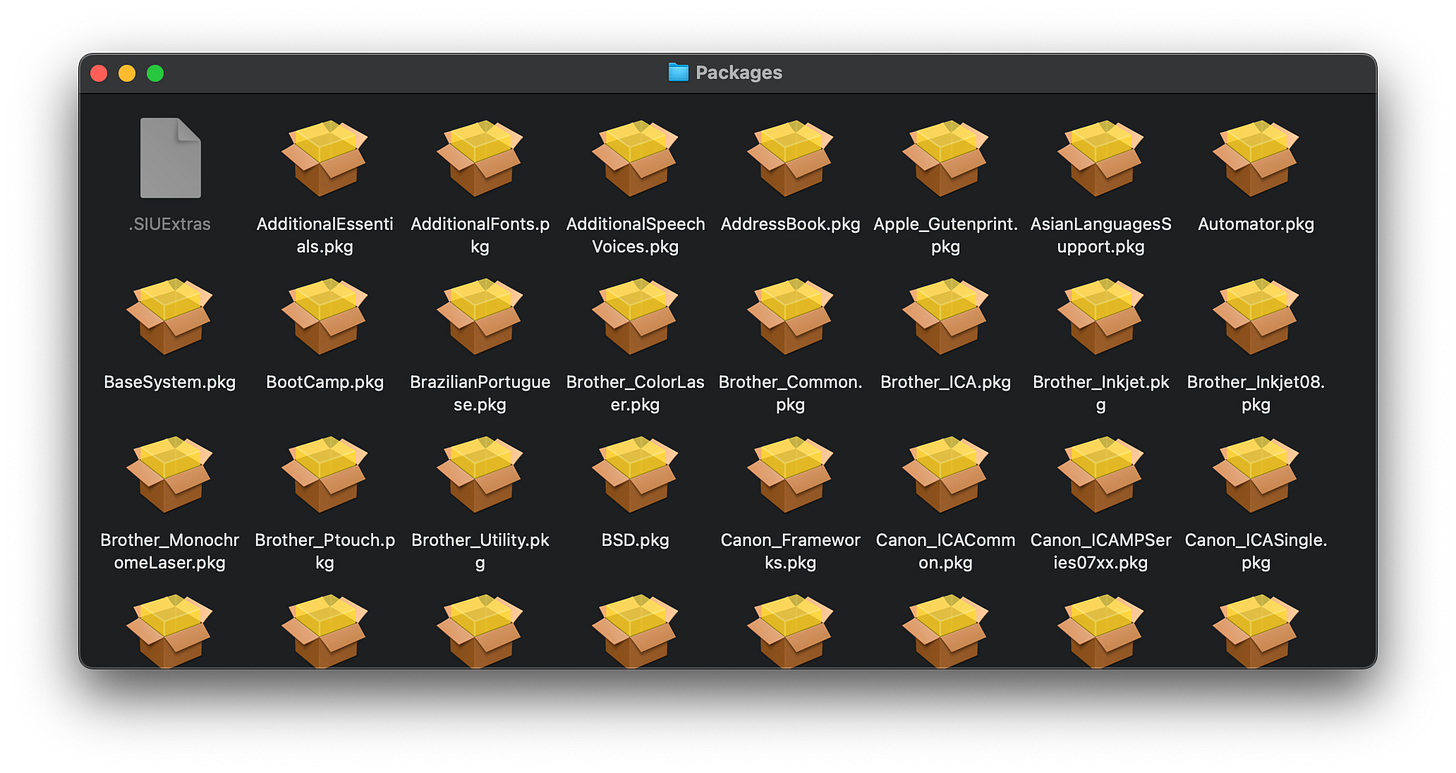The height and width of the screenshot is (773, 1456).
Task: Zoom the Packages window with green button
Action: coord(155,73)
